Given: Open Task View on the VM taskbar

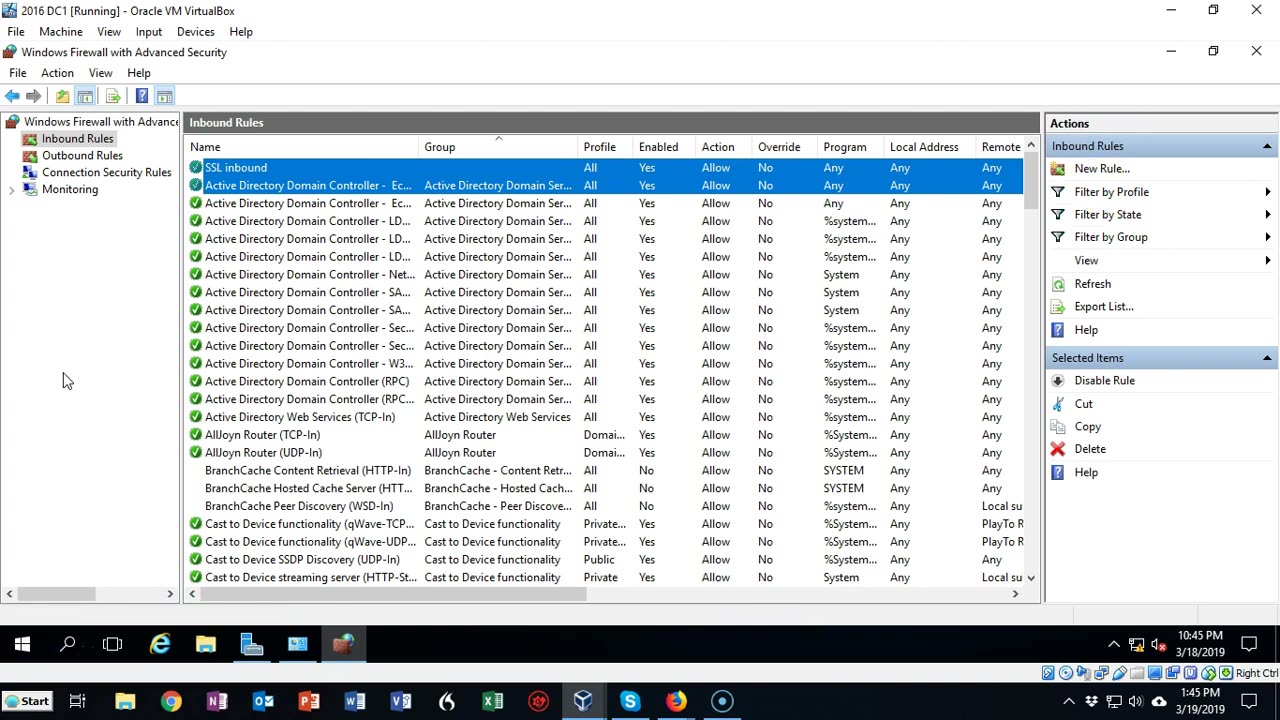Looking at the screenshot, I should pos(113,645).
